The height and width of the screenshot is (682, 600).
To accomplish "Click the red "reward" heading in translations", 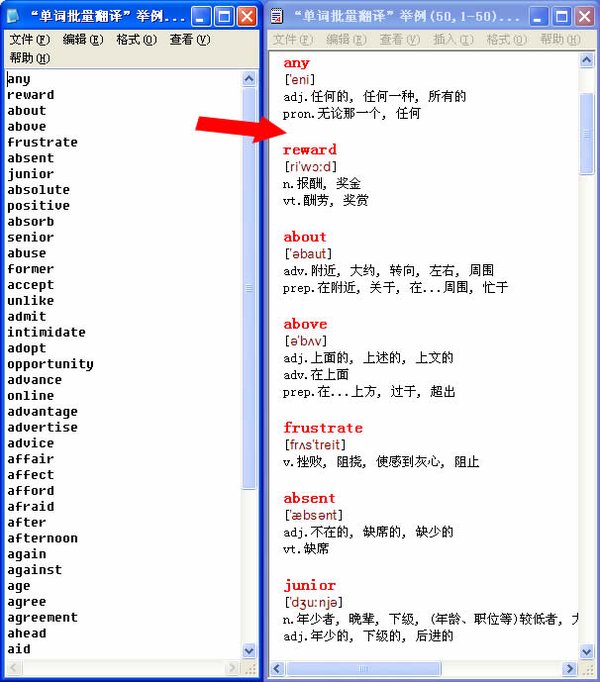I will click(309, 150).
